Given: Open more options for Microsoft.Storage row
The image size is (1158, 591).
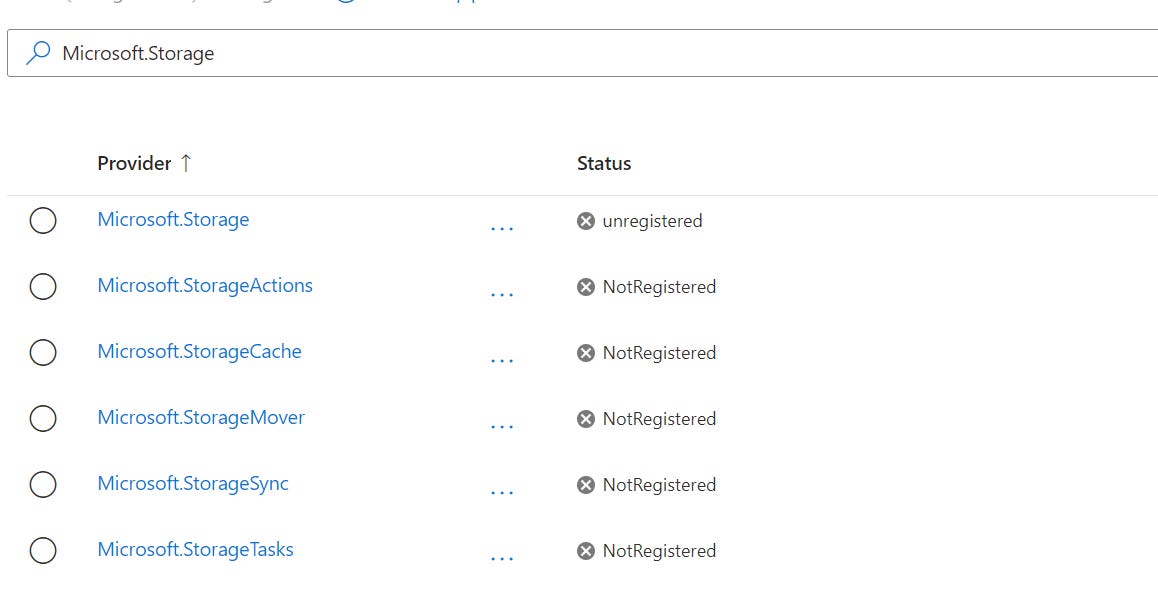Looking at the screenshot, I should 502,229.
